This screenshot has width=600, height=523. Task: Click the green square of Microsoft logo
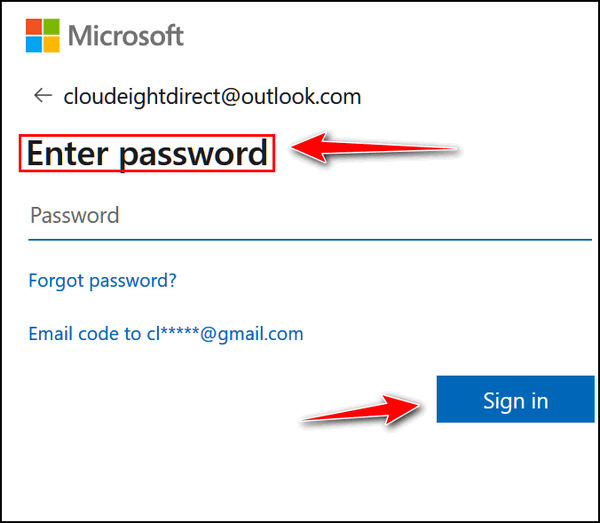(52, 26)
